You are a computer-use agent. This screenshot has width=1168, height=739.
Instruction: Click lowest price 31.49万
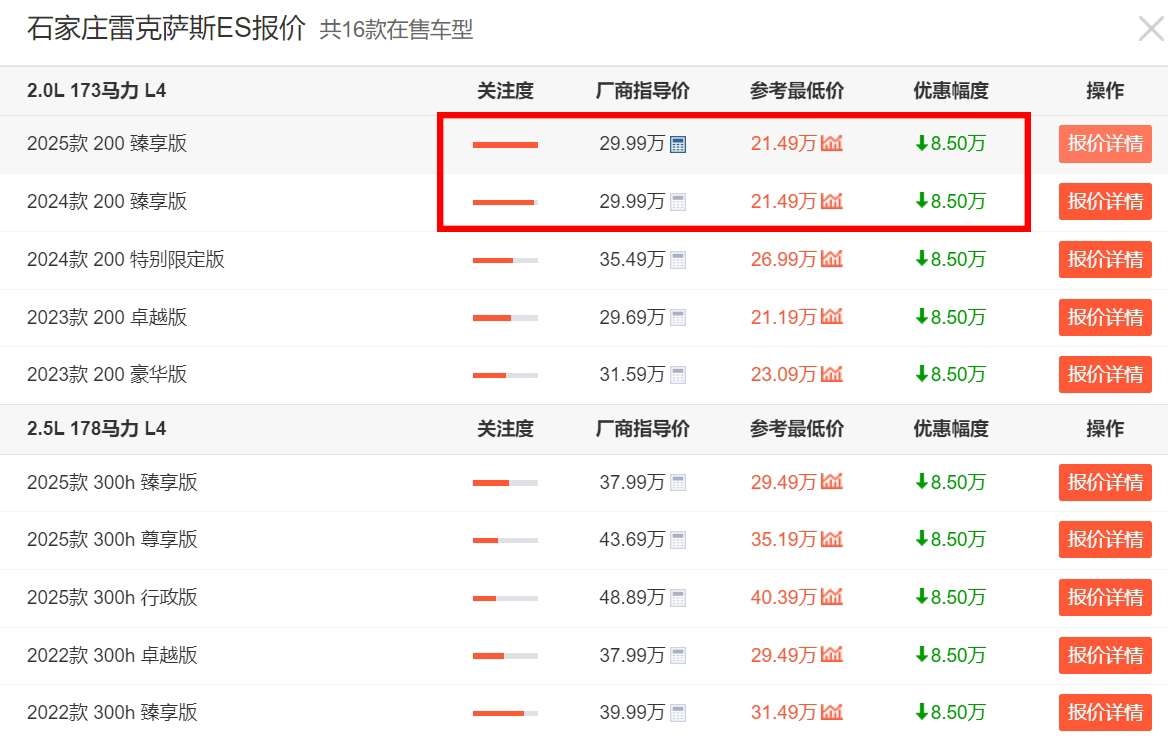point(784,713)
